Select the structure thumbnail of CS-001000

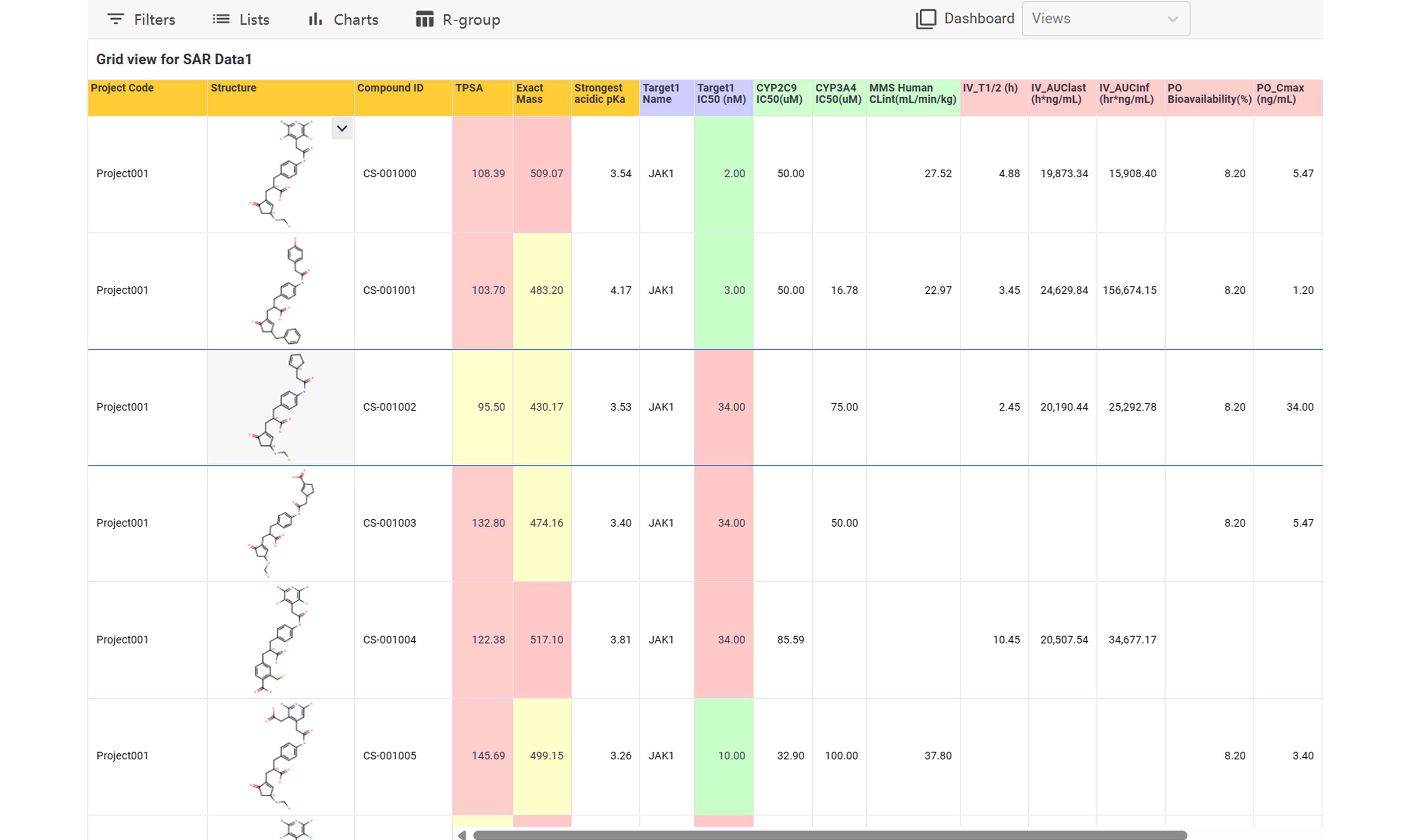[x=281, y=174]
